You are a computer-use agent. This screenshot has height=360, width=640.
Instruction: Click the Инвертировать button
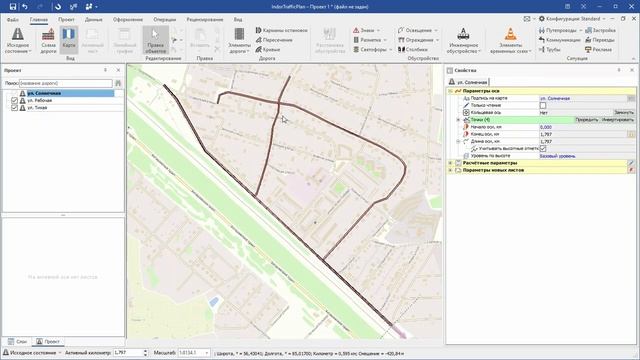coord(618,120)
